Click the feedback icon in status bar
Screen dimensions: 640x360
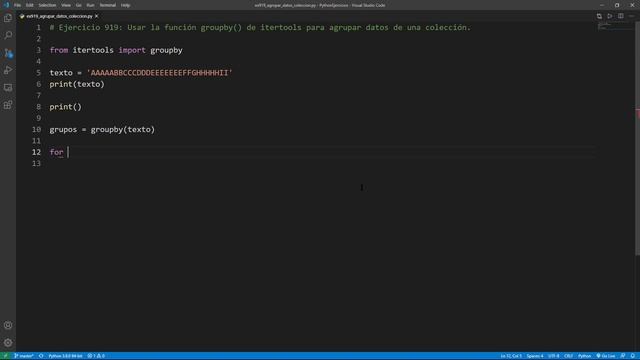623,356
